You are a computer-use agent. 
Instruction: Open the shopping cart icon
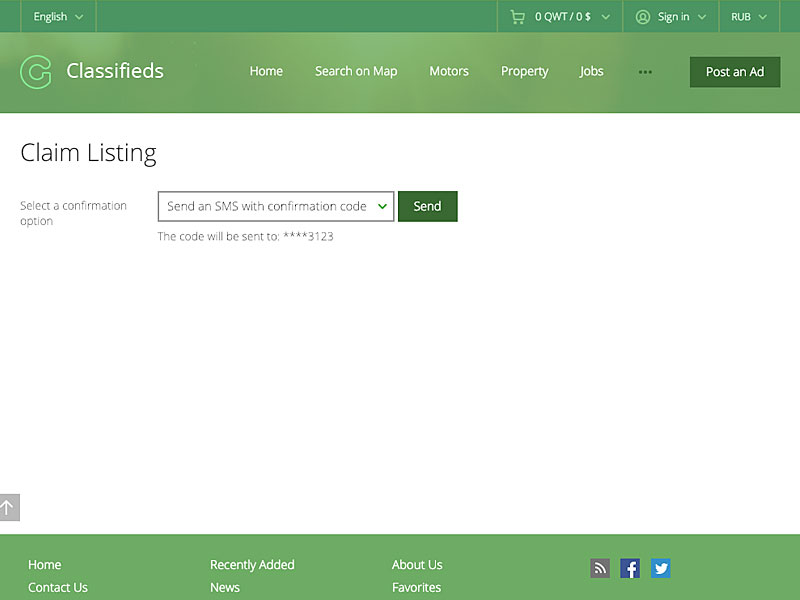(517, 17)
